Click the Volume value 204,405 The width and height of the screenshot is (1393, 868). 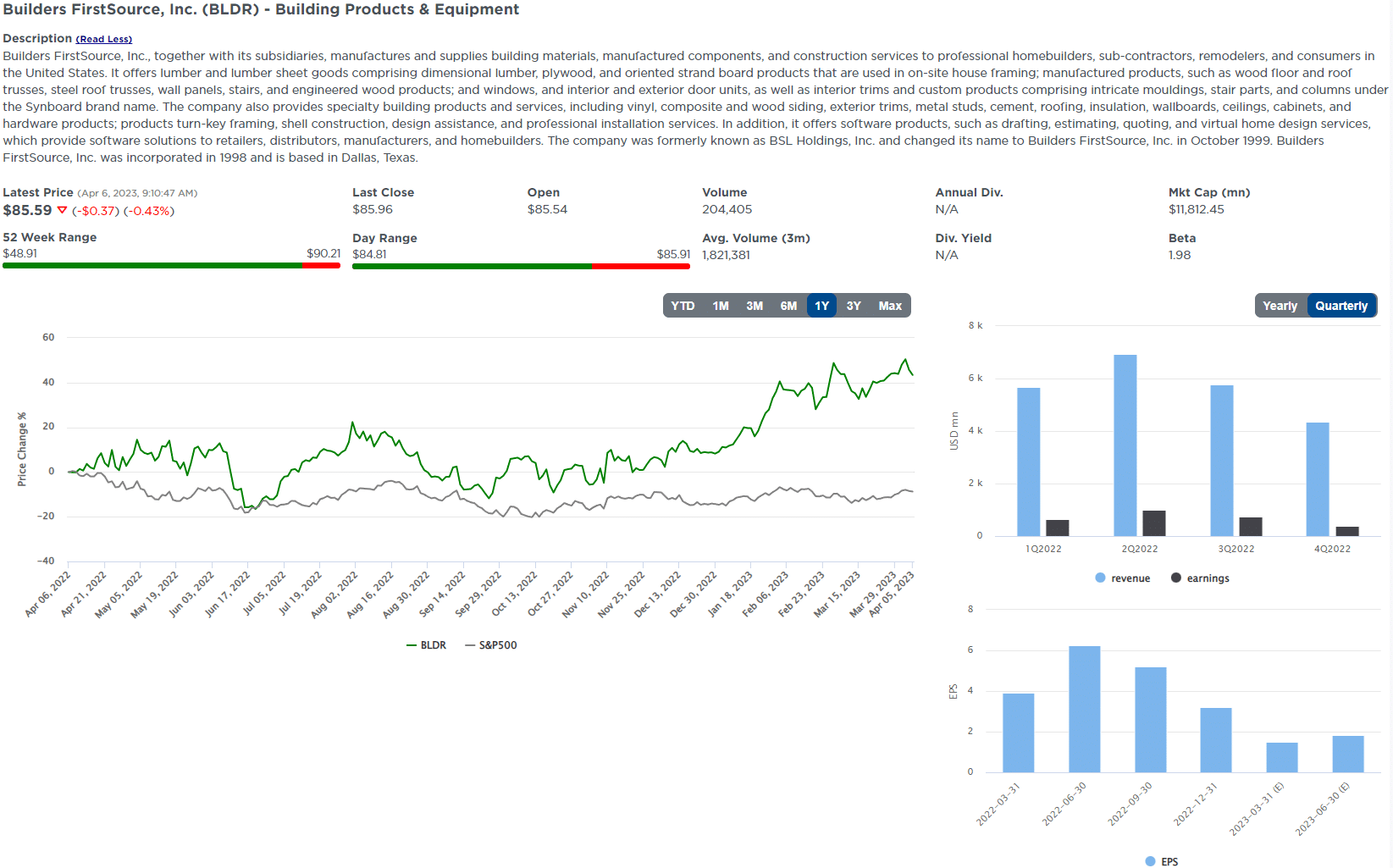(x=727, y=209)
